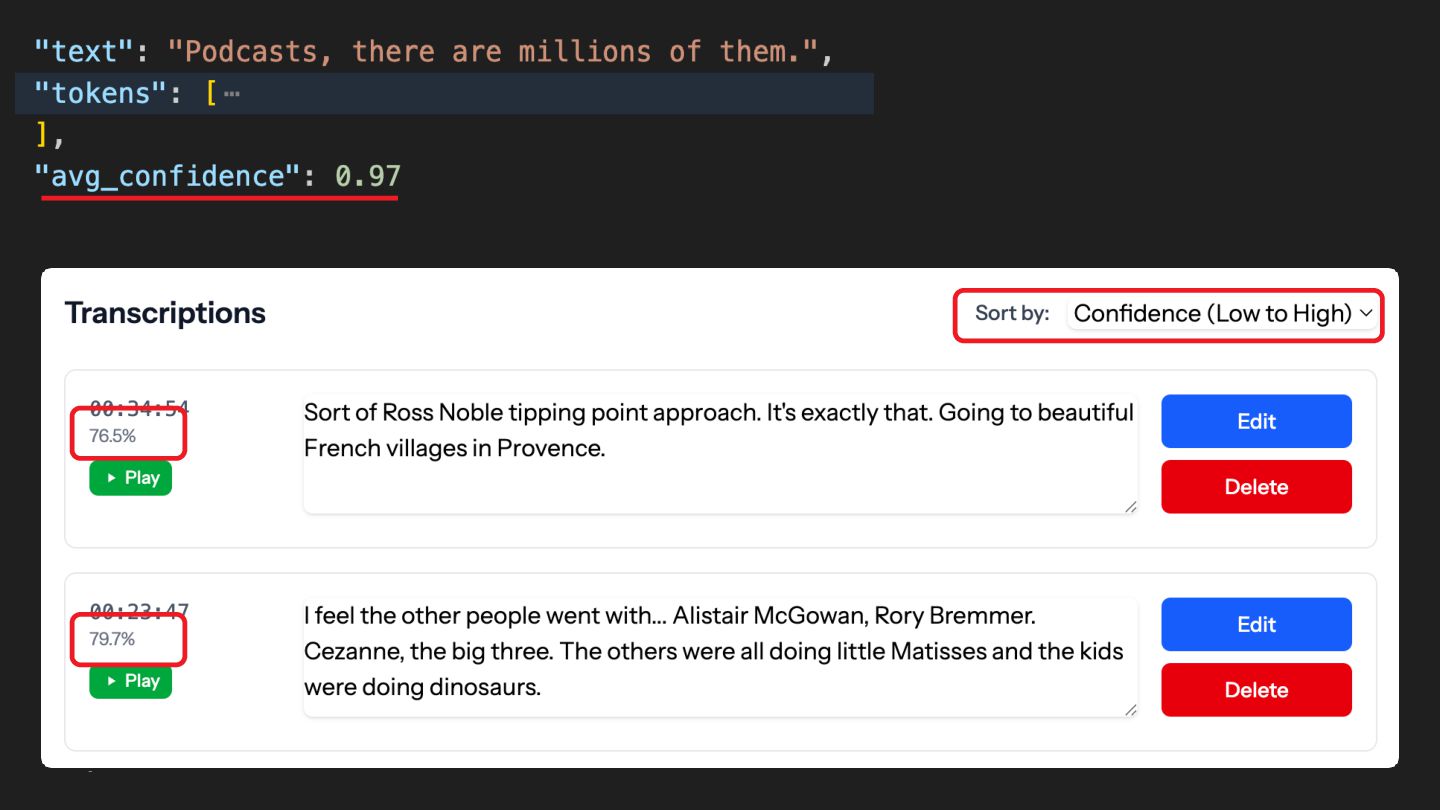Click the 00:23:47 timestamp

[x=139, y=611]
